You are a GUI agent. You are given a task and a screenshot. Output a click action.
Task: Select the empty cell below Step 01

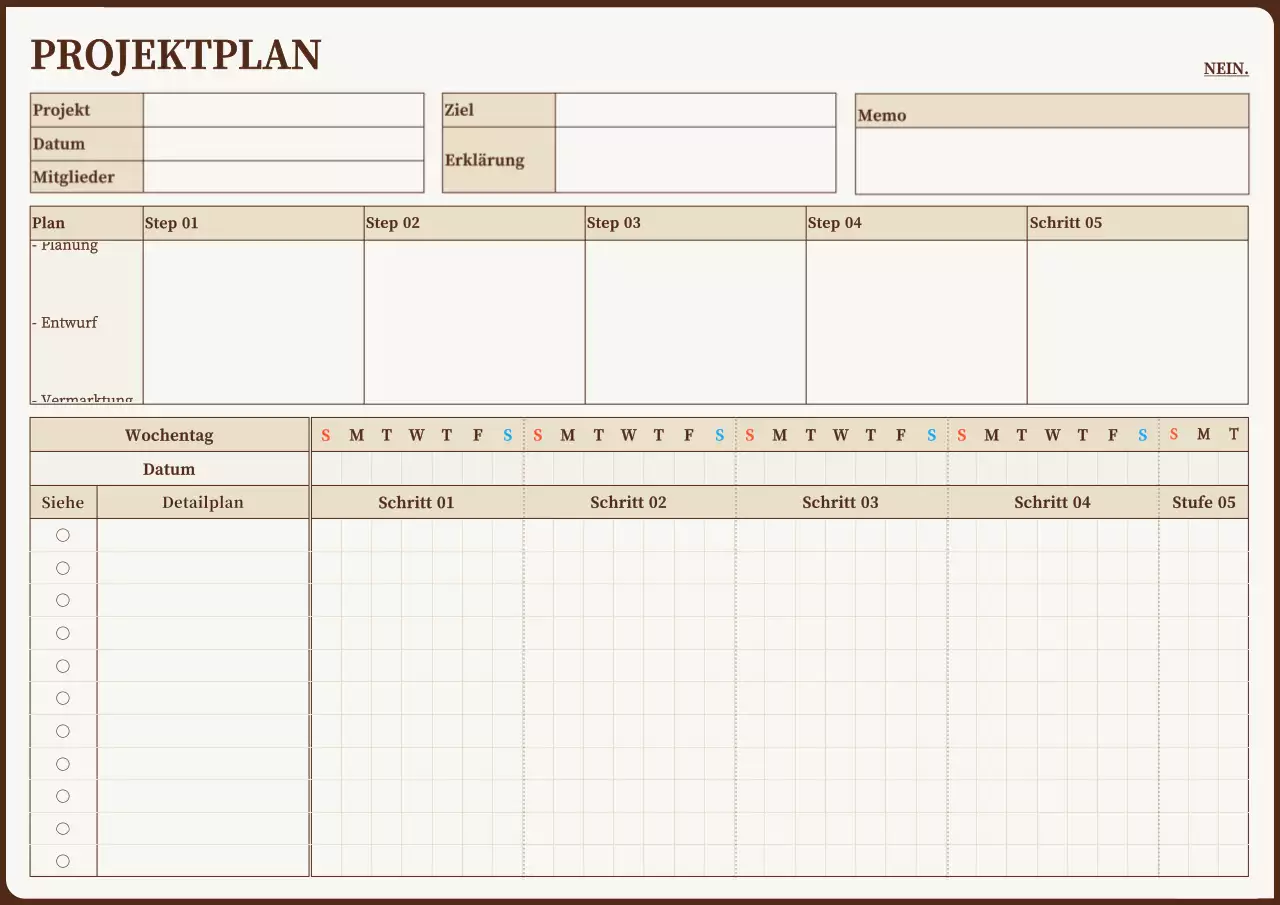point(253,322)
